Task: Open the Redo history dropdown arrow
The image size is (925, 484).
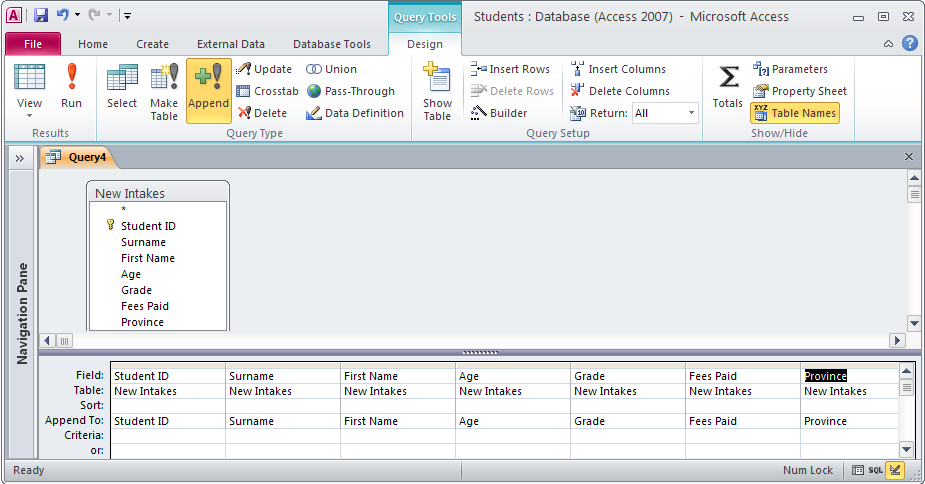Action: 109,15
